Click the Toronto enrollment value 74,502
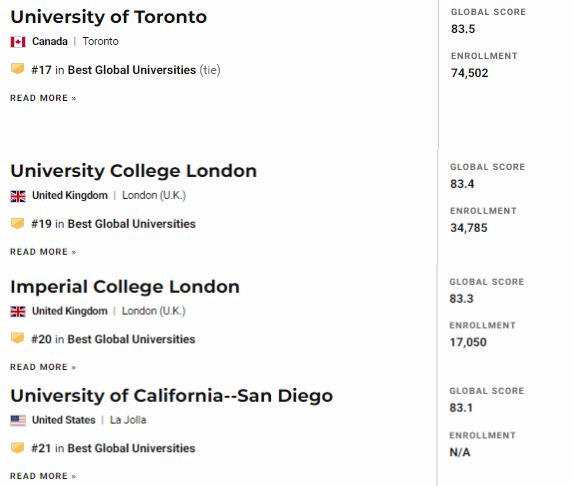 (470, 73)
